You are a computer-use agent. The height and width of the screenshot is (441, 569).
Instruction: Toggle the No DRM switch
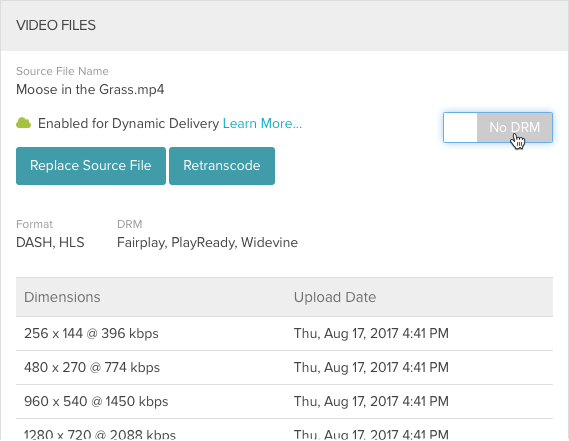(498, 127)
